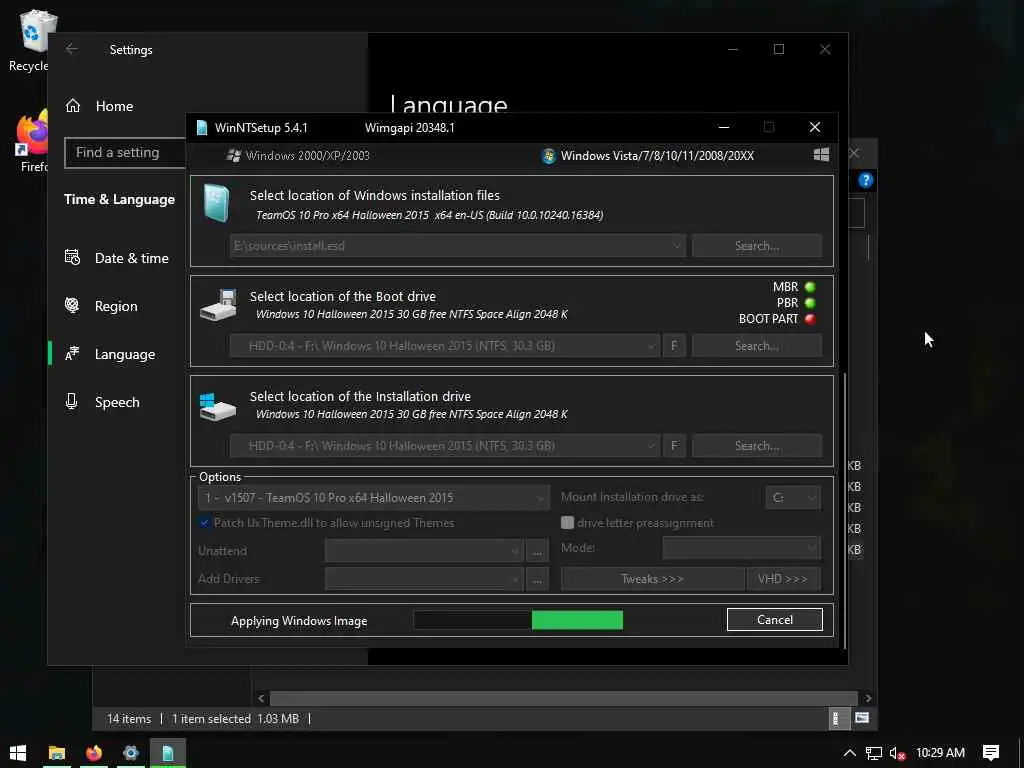Toggle drive letter preassignment checkbox
The width and height of the screenshot is (1024, 768).
coord(567,522)
